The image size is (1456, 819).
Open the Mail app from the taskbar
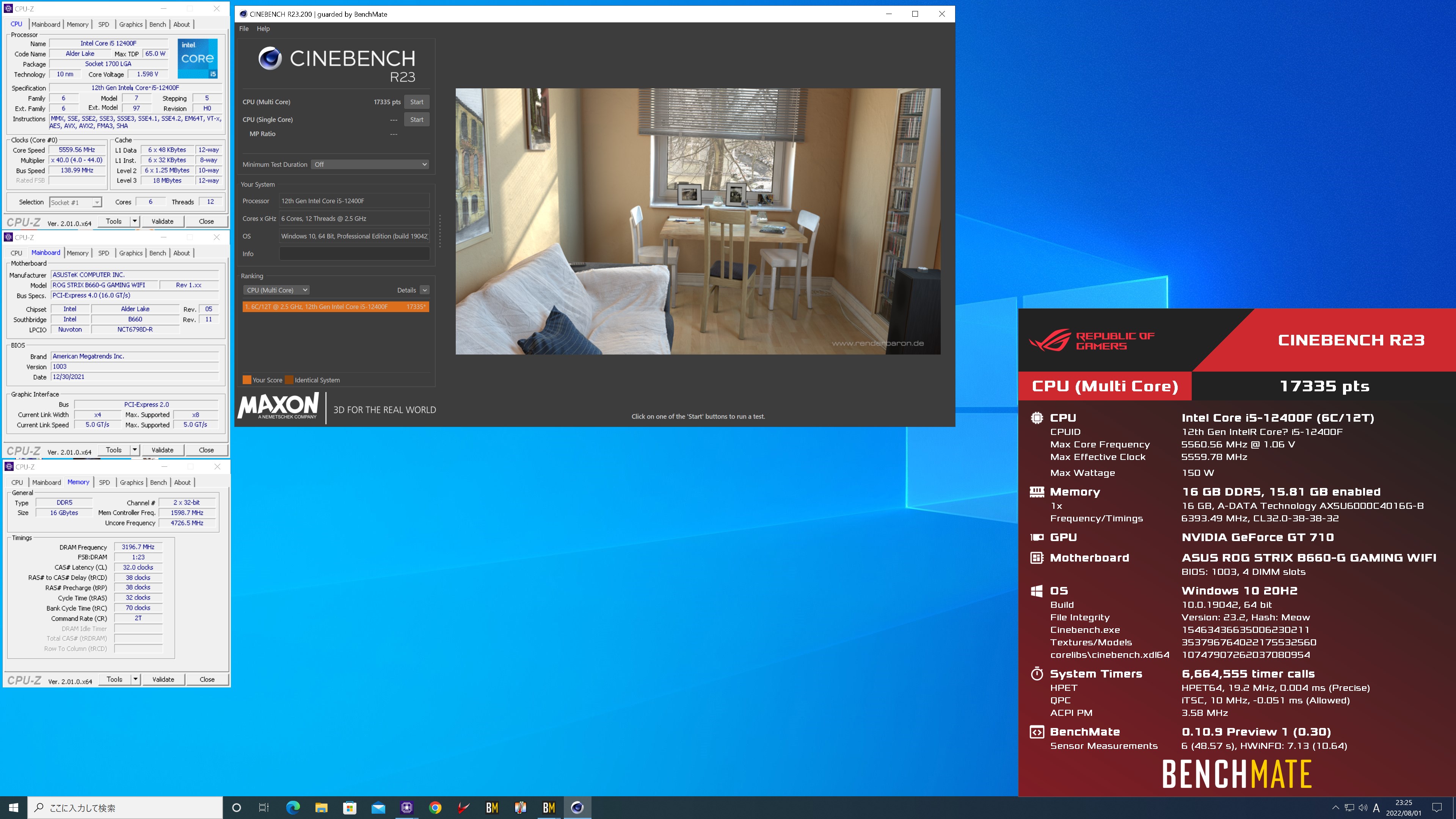[x=378, y=808]
